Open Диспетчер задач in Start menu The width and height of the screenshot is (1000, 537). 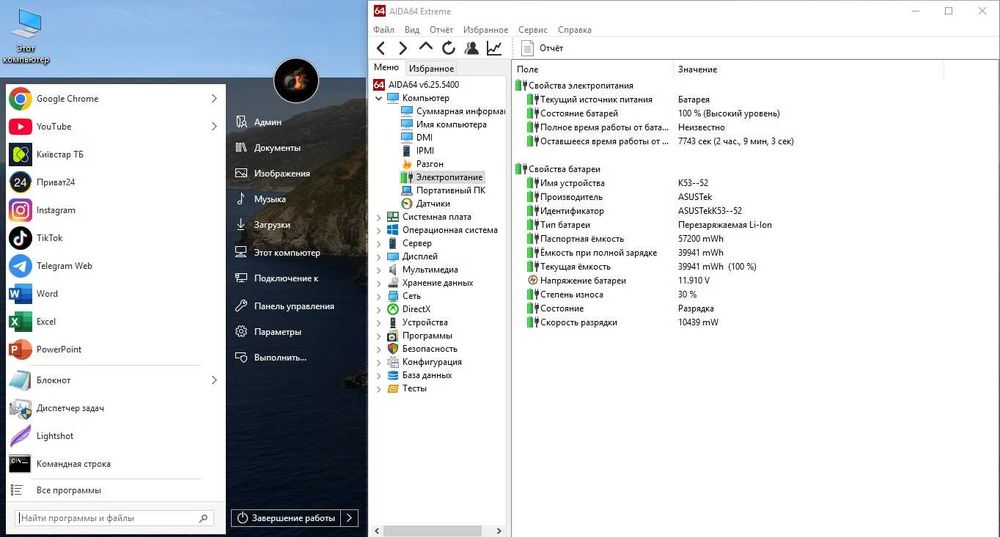[115, 408]
